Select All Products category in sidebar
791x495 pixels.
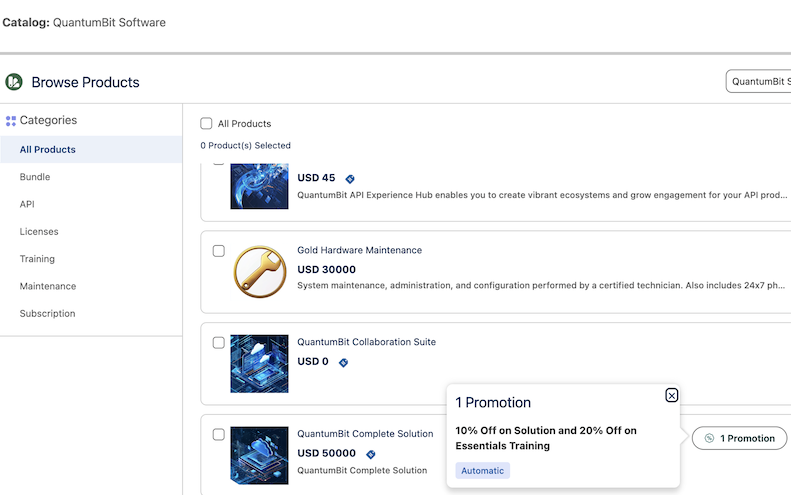91,149
